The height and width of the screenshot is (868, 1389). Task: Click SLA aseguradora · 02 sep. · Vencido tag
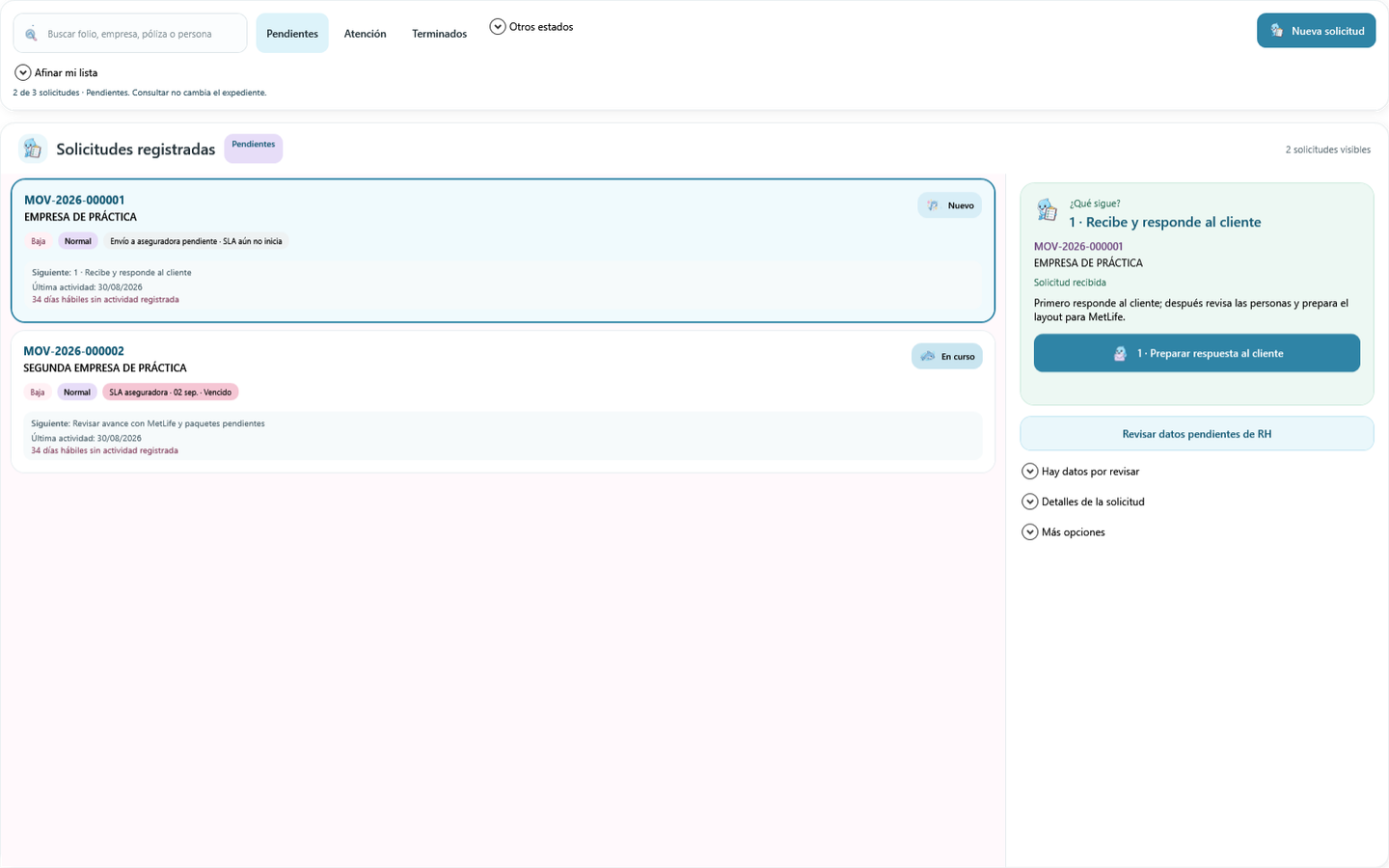tap(171, 393)
